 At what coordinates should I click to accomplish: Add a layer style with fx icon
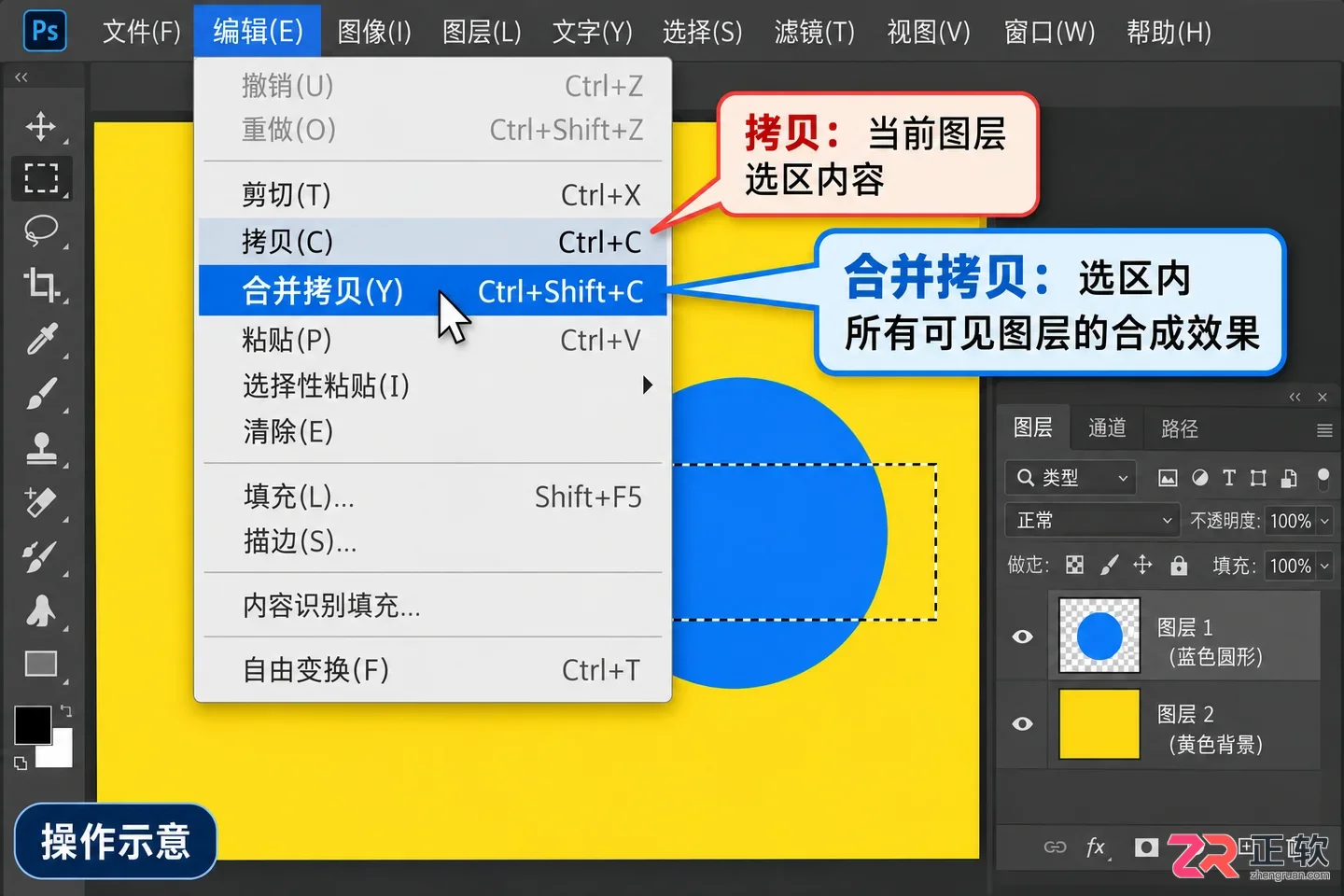(1098, 847)
